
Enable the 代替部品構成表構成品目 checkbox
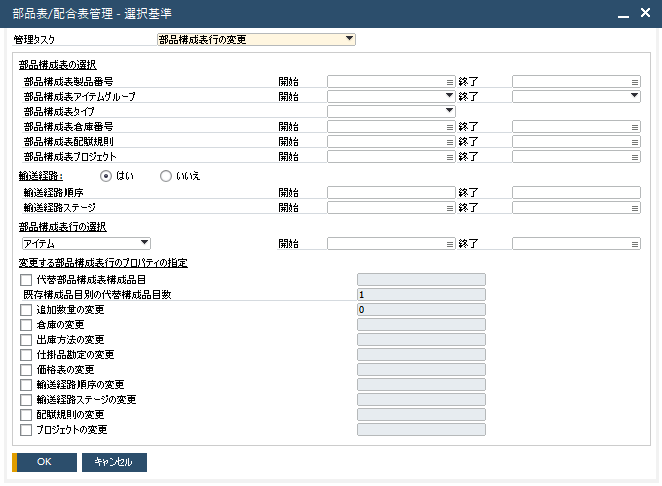(26, 280)
